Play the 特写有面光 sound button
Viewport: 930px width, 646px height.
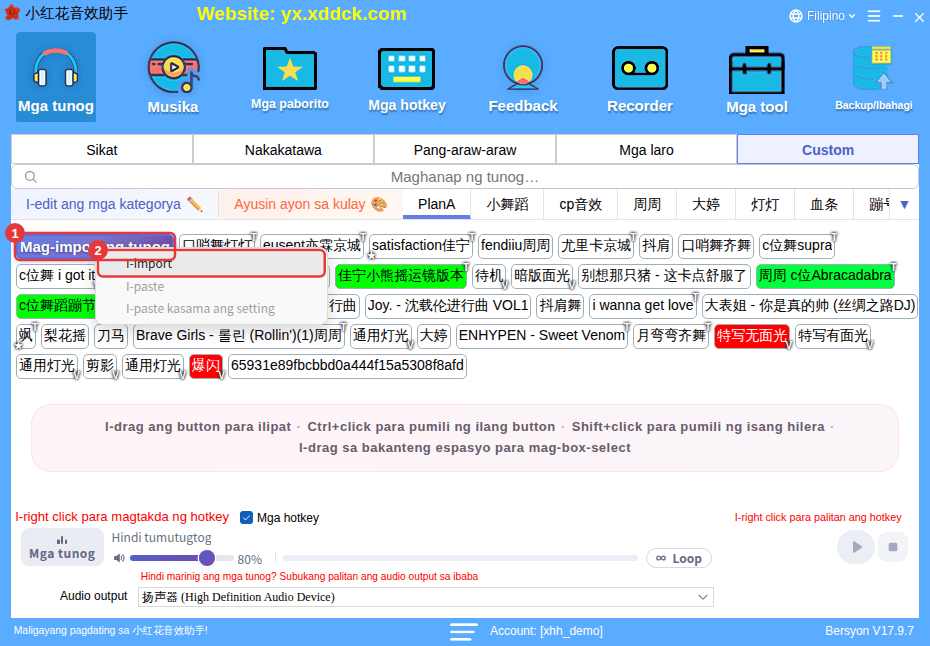833,336
